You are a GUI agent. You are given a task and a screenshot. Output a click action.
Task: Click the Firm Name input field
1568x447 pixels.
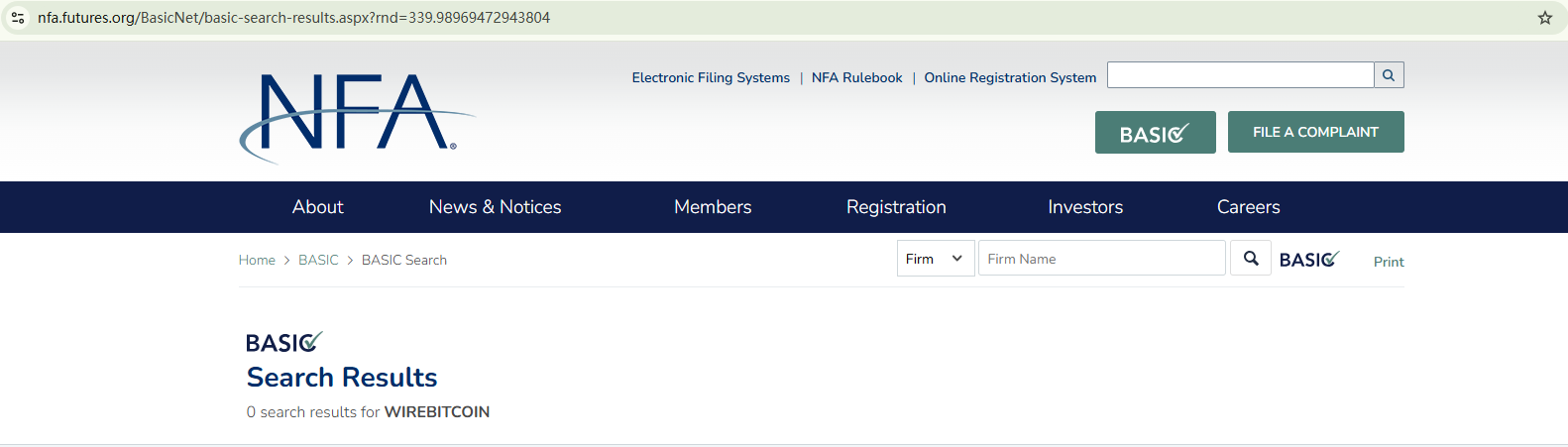pos(1101,259)
